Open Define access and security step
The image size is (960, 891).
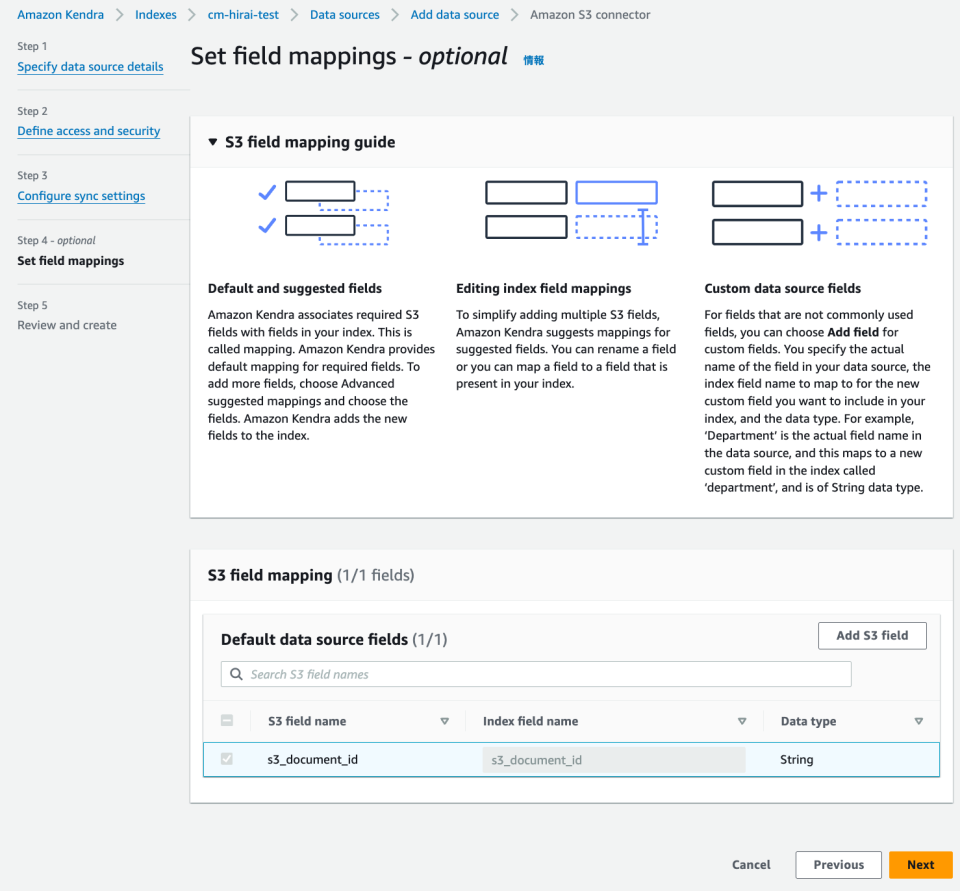pos(88,130)
